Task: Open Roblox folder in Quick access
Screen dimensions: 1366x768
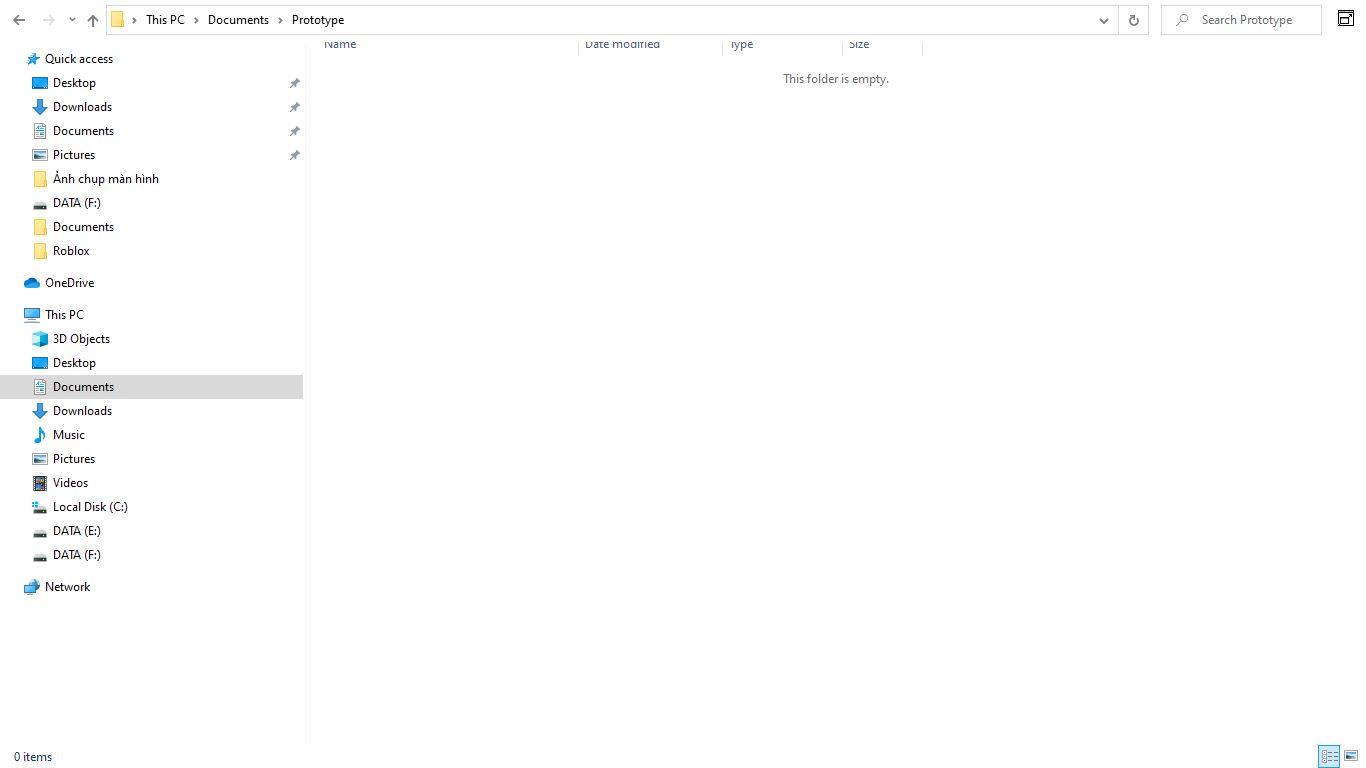Action: [x=71, y=251]
